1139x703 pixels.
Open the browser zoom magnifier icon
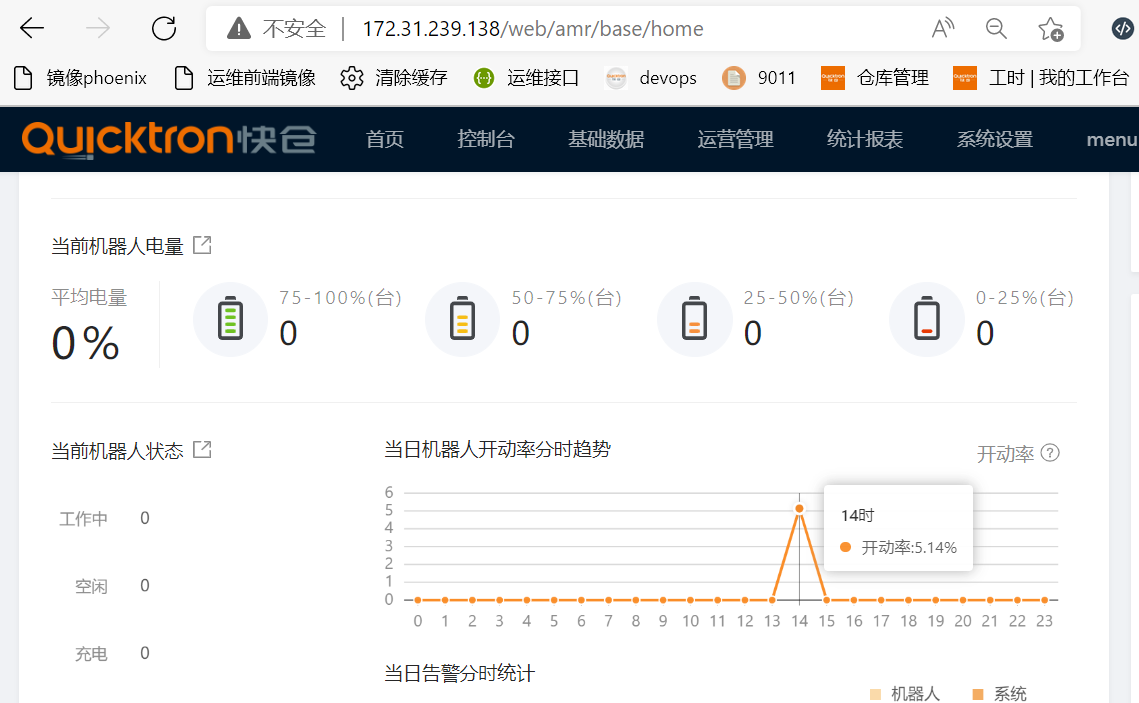[996, 29]
